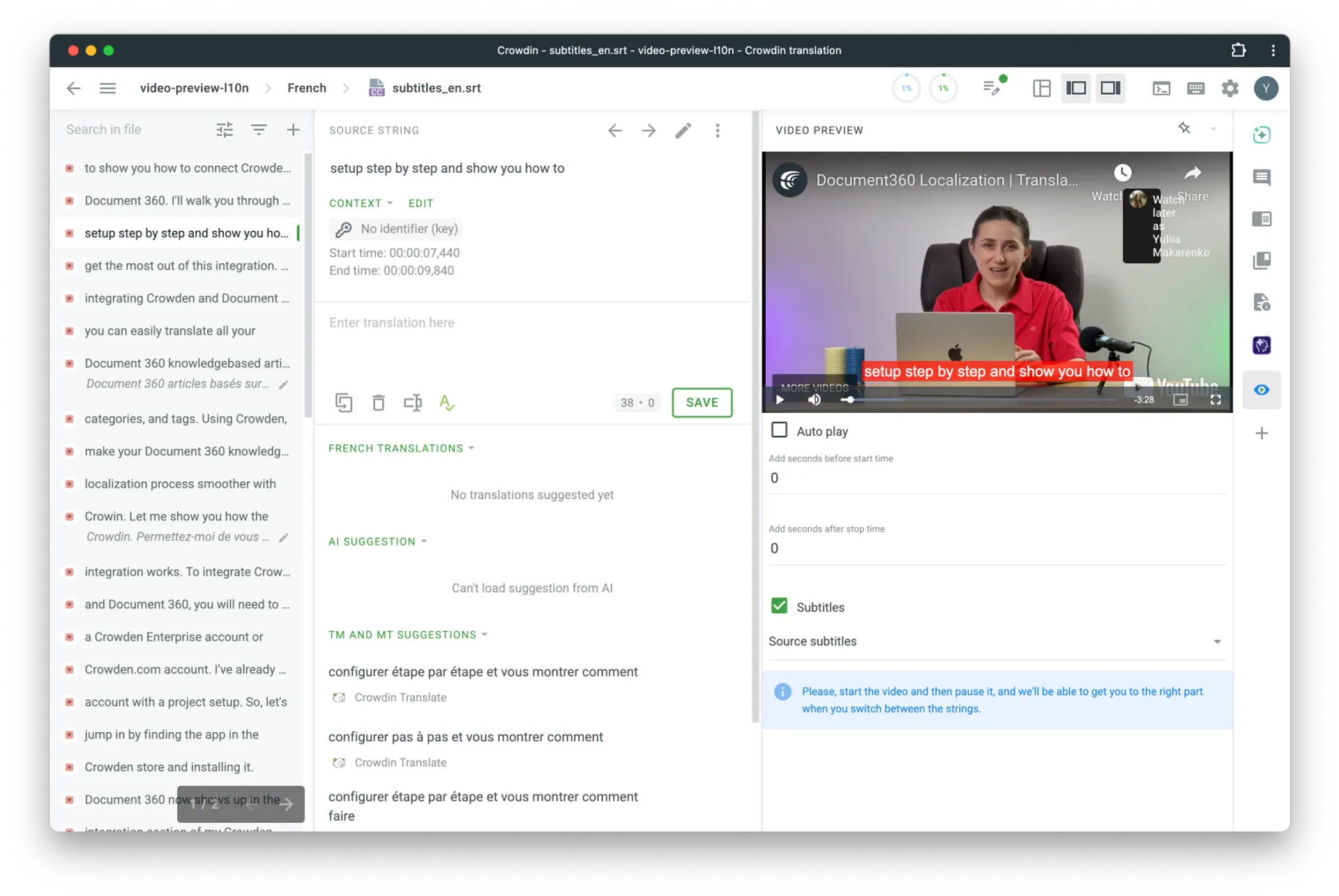The image size is (1339, 896).
Task: Open the AI assistant sidebar panel
Action: (1262, 135)
